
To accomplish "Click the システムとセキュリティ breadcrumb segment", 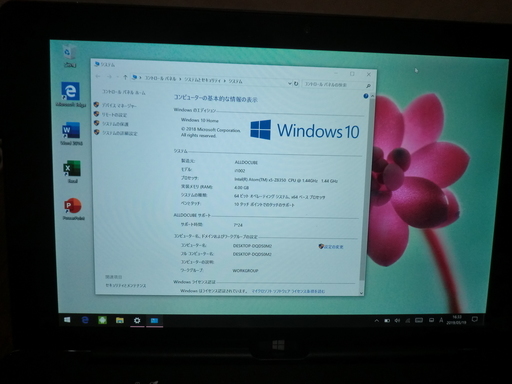I will pos(202,80).
